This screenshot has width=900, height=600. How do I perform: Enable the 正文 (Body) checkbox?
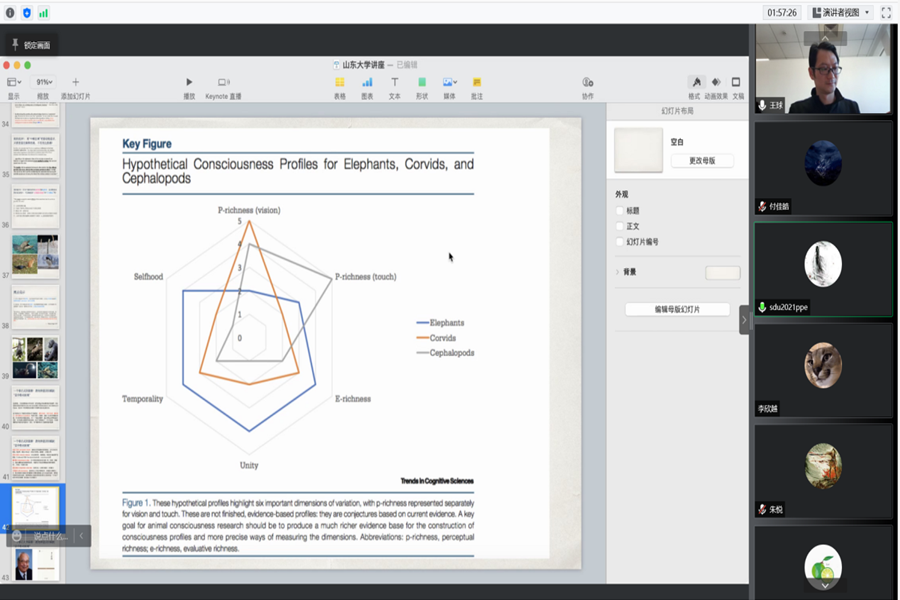[x=620, y=226]
